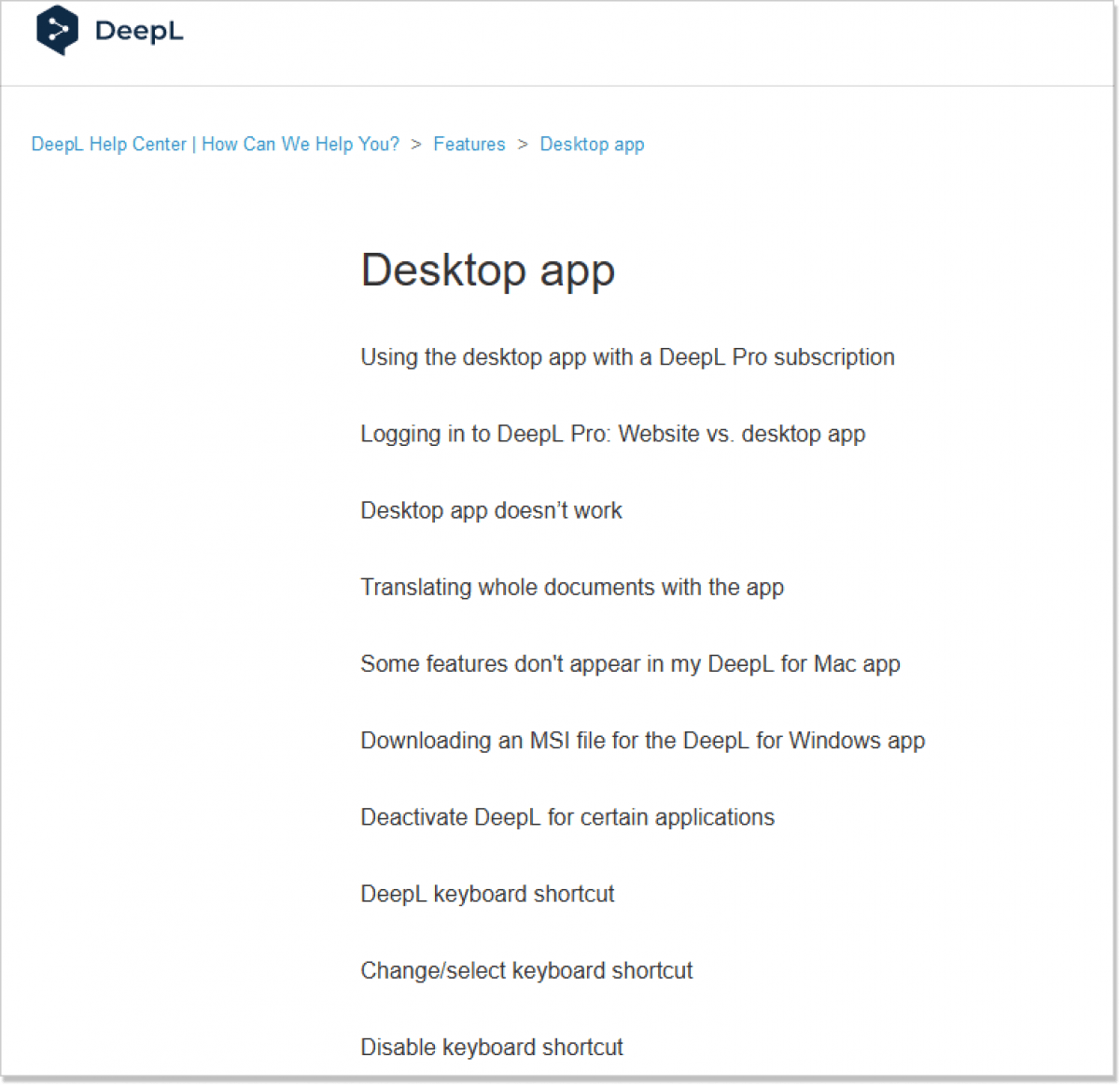This screenshot has width=1120, height=1085.
Task: Open Change/select keyboard shortcut article
Action: (x=526, y=970)
